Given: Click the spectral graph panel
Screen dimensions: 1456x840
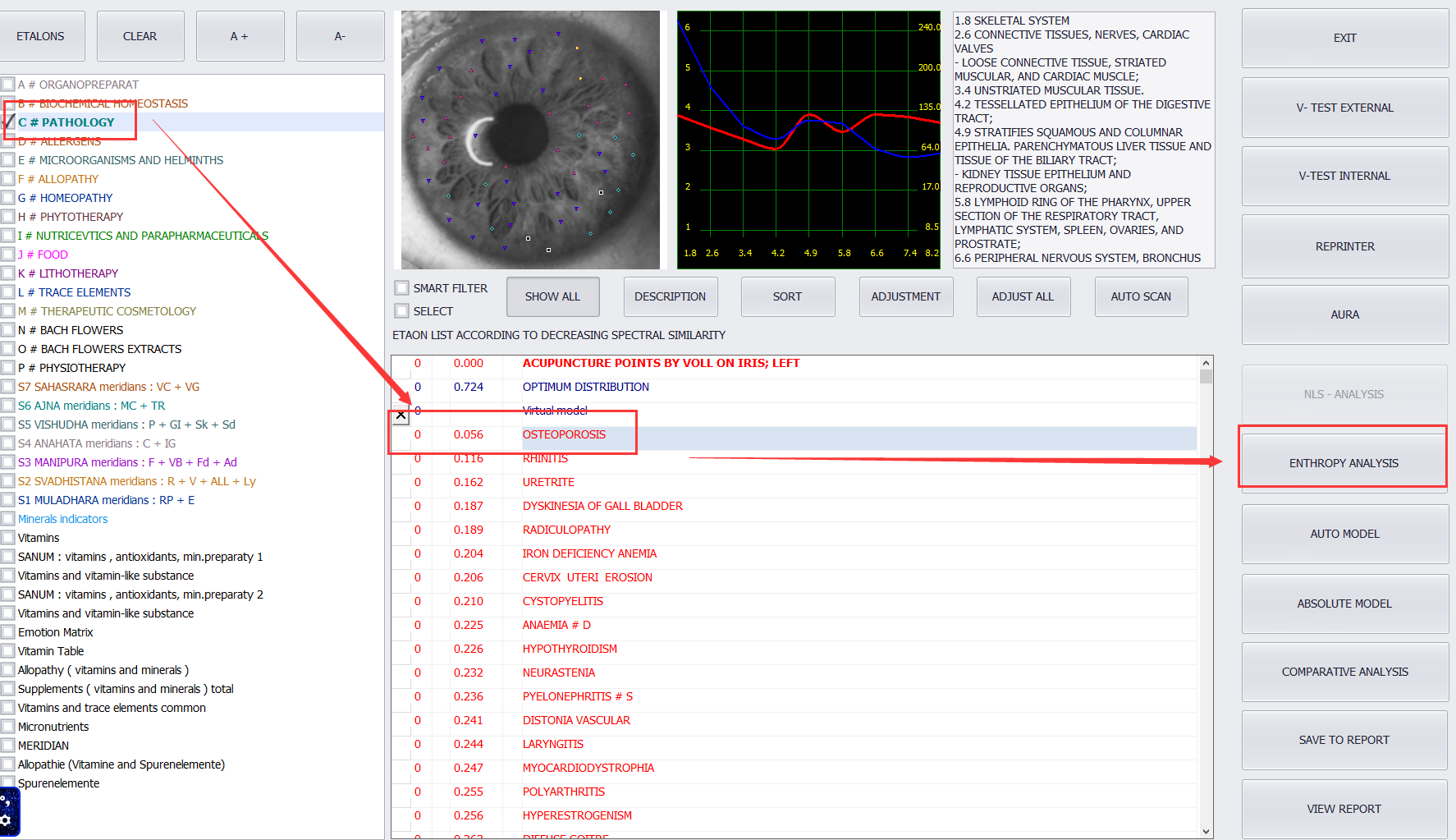Looking at the screenshot, I should (x=809, y=140).
